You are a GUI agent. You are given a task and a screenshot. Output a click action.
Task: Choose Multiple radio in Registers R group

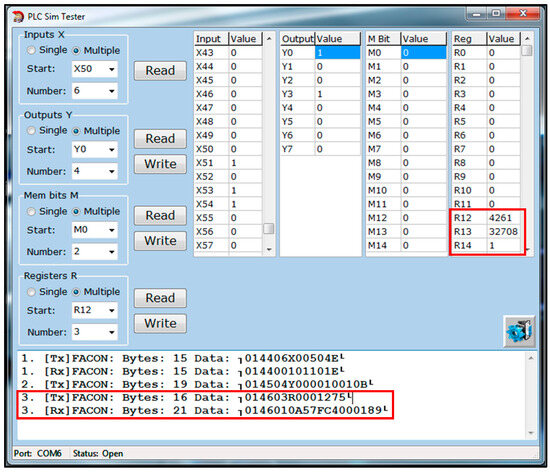pos(76,292)
